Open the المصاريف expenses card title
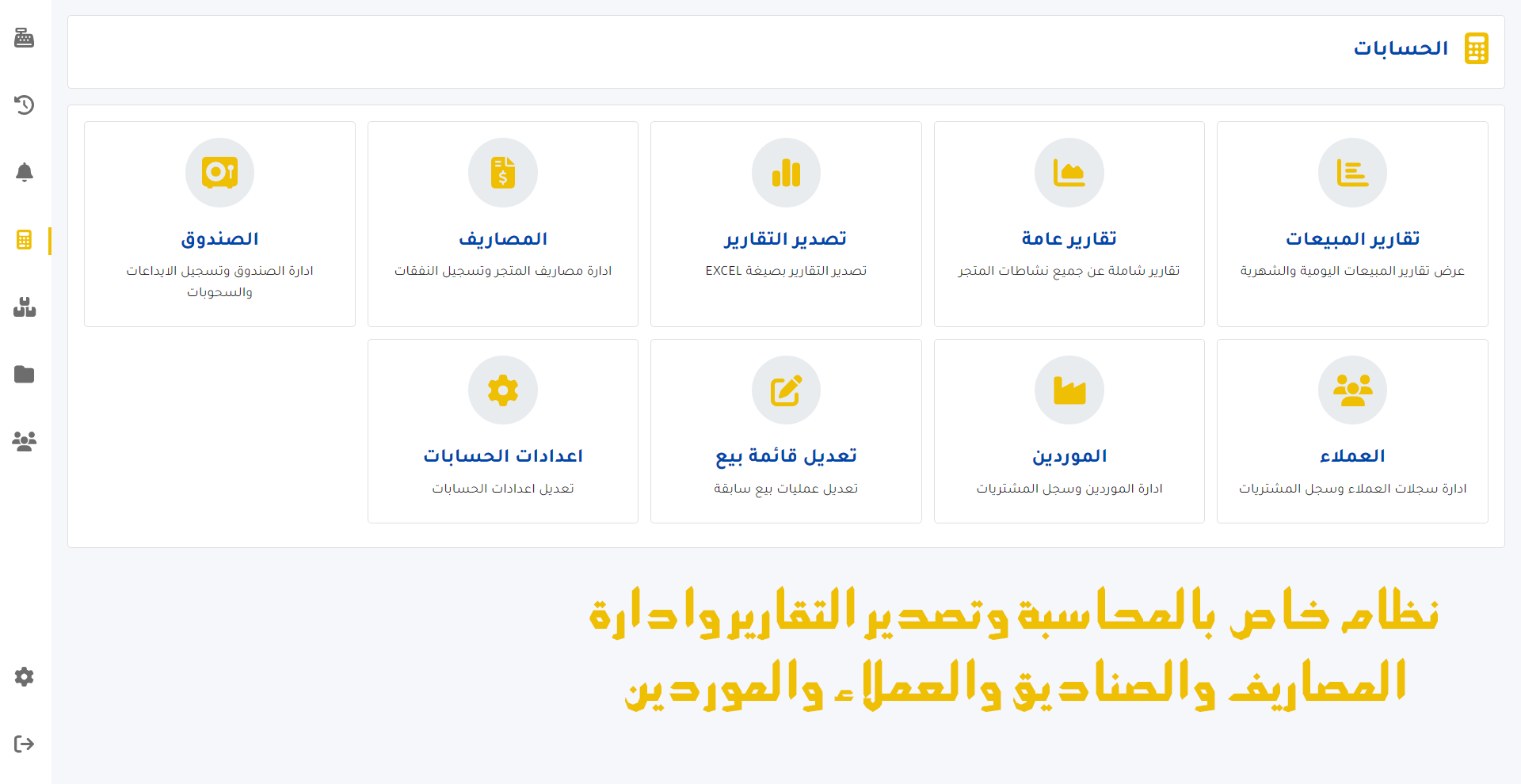Image resolution: width=1521 pixels, height=784 pixels. pos(503,238)
